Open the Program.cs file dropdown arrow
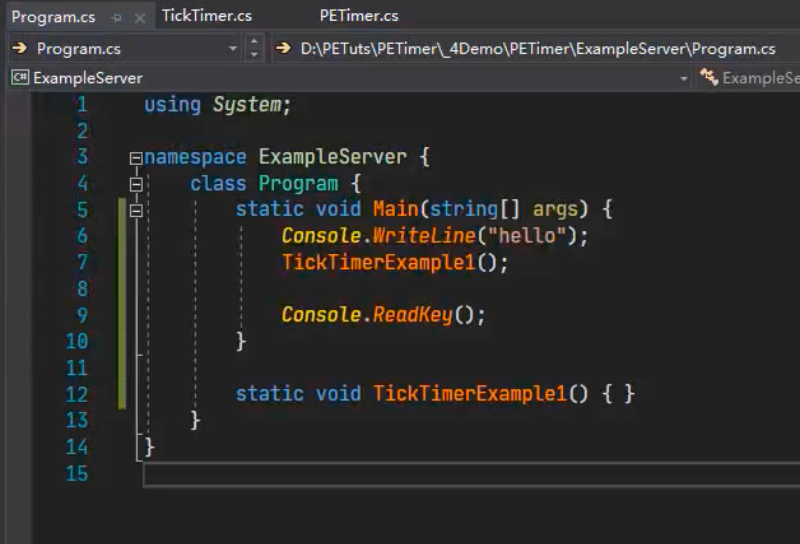 tap(233, 48)
